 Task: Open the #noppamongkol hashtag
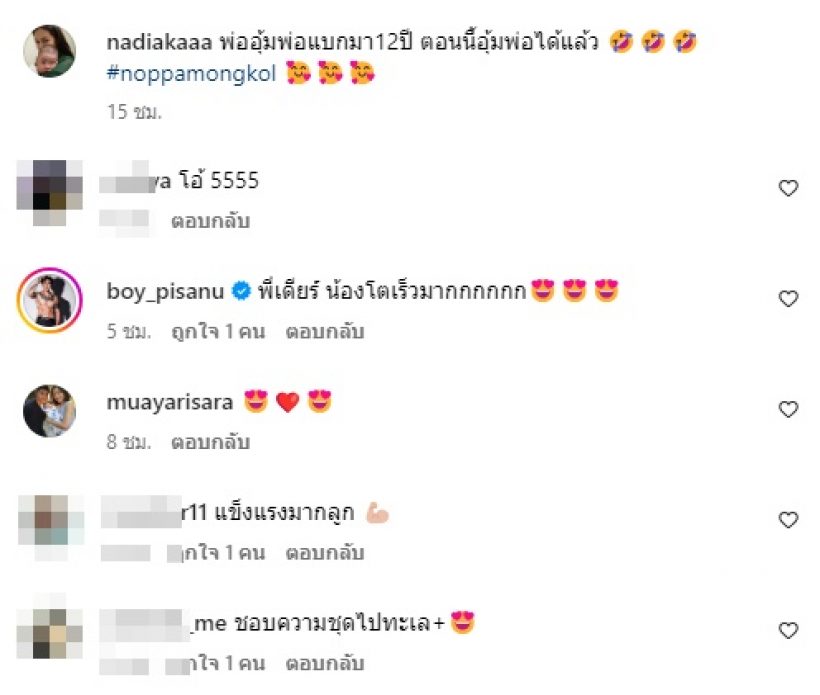191,73
